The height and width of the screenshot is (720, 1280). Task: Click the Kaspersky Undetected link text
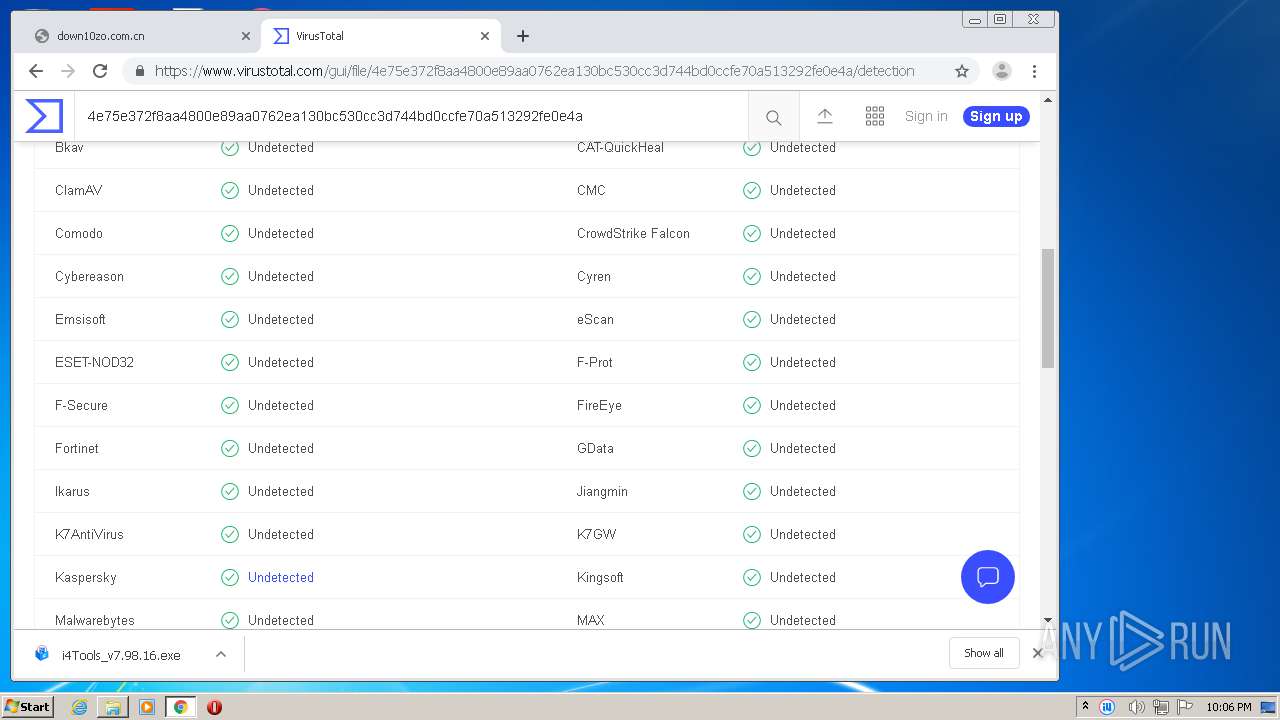(281, 577)
